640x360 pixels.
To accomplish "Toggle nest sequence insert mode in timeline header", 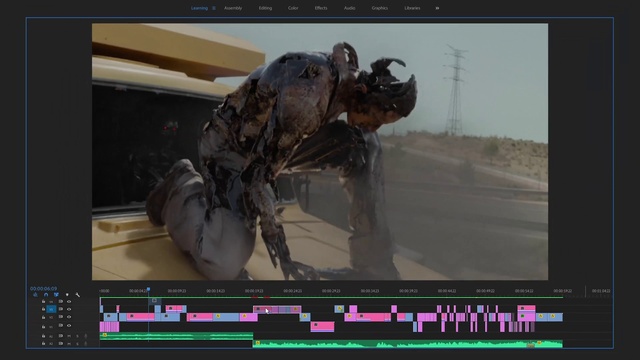I will pyautogui.click(x=36, y=295).
